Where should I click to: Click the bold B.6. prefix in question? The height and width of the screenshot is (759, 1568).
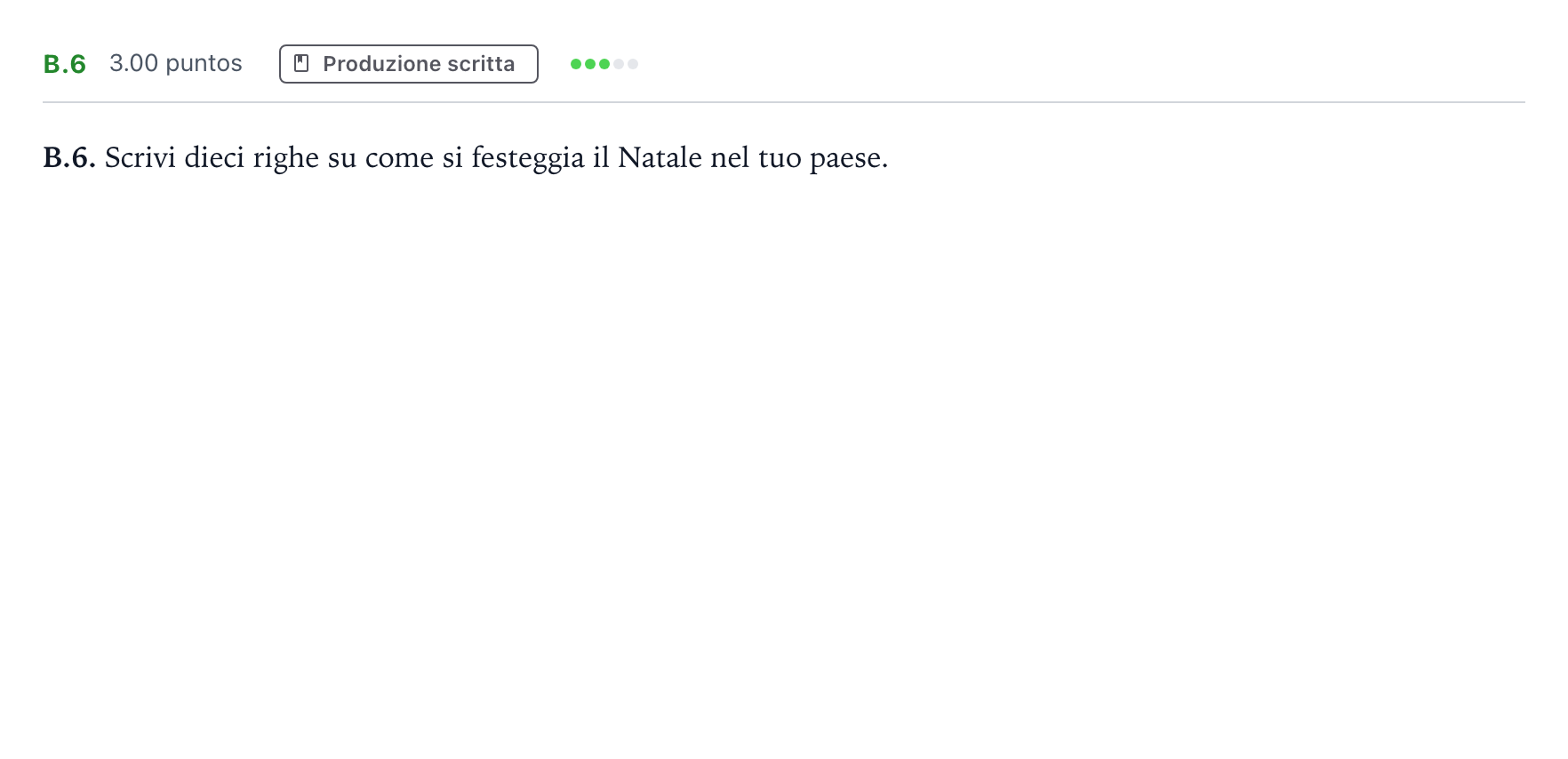tap(69, 157)
